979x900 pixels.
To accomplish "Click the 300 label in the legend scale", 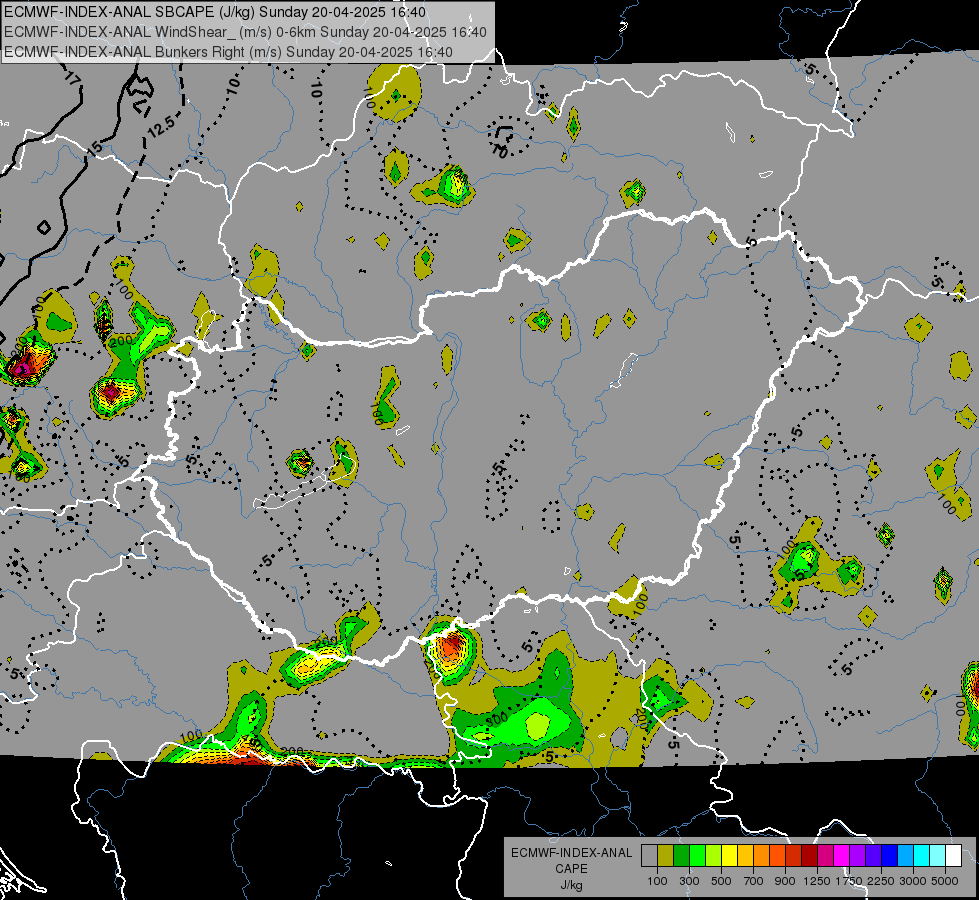I will [689, 881].
